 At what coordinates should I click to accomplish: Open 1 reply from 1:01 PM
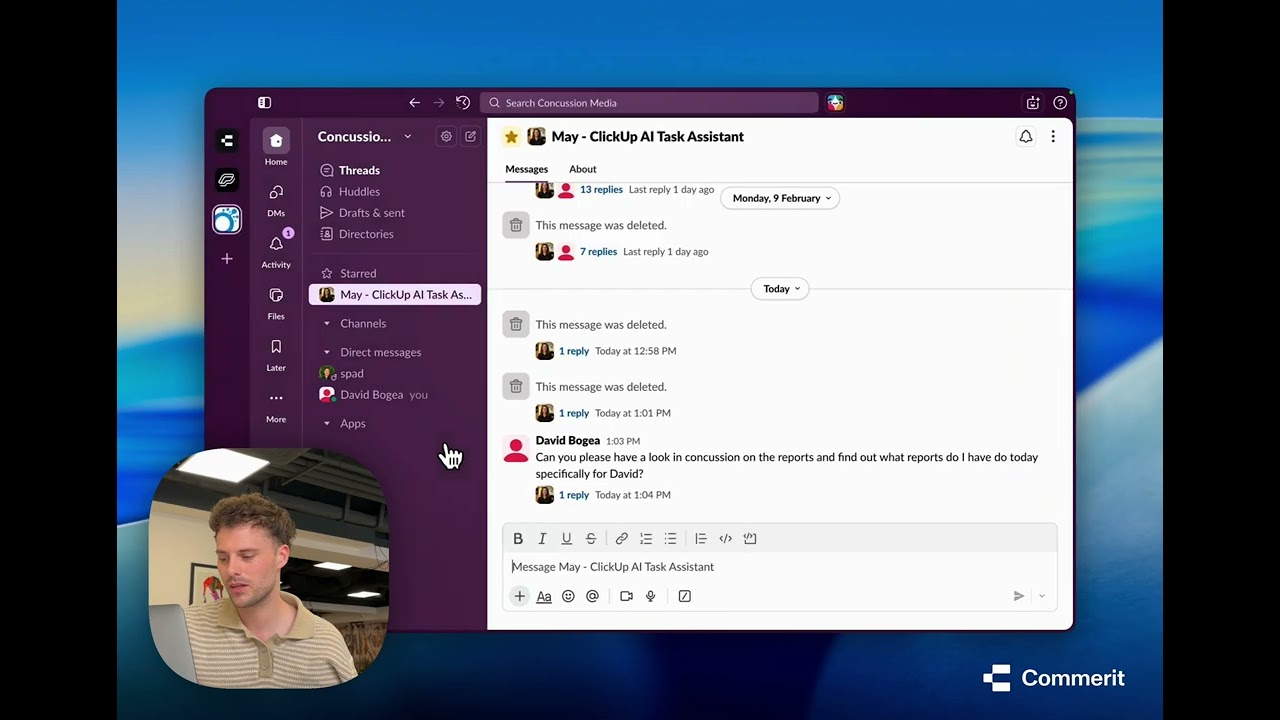tap(573, 413)
